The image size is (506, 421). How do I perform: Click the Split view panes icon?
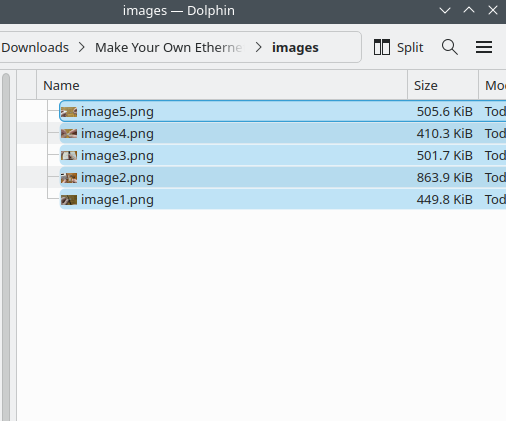382,47
